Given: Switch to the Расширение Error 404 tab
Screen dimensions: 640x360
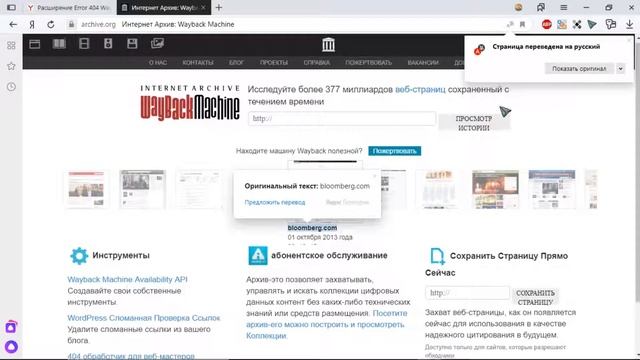Looking at the screenshot, I should click(x=69, y=8).
